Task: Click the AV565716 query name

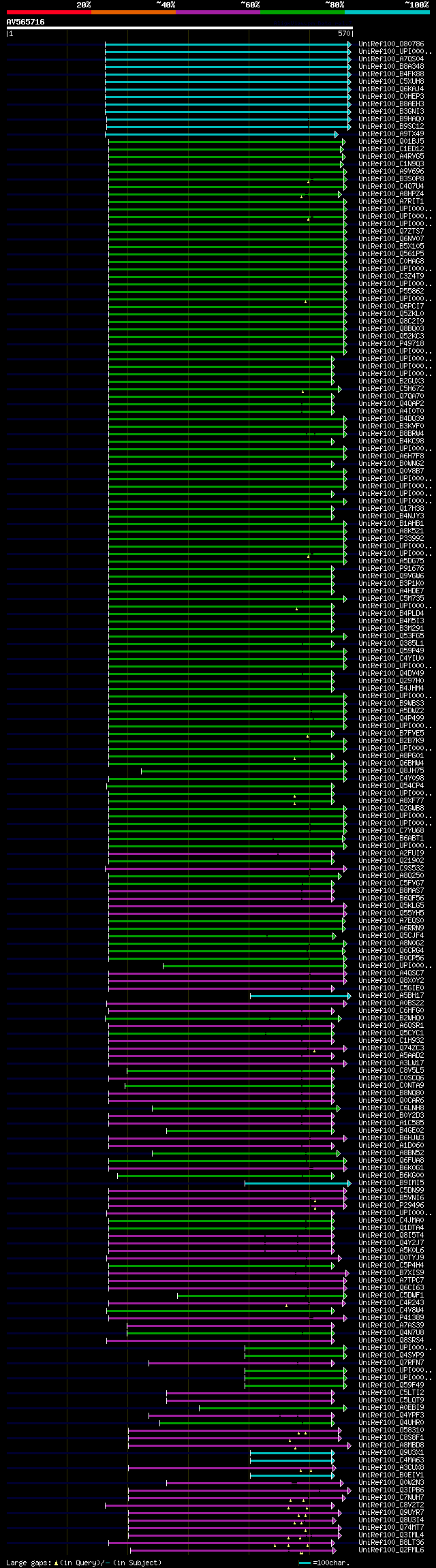Action: click(25, 22)
